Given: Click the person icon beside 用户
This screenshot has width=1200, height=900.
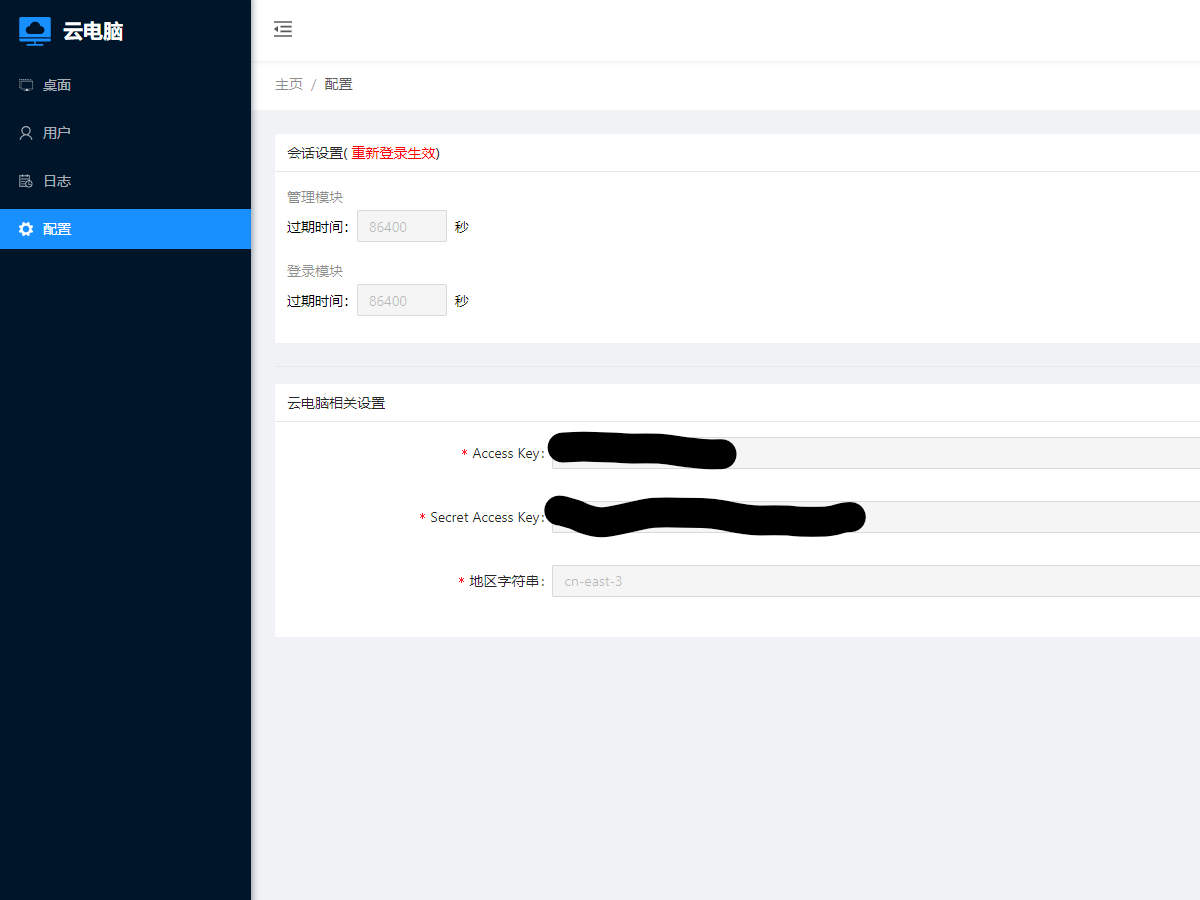Looking at the screenshot, I should (x=26, y=133).
